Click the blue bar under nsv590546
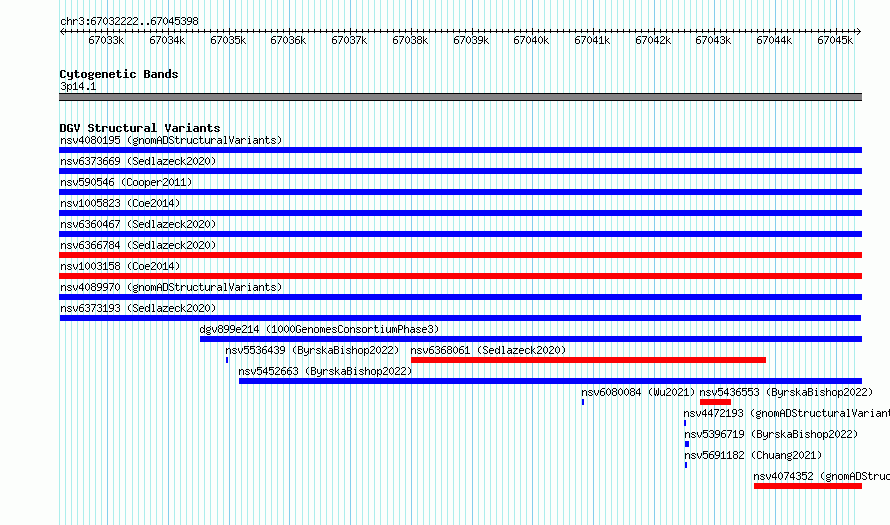 (460, 192)
